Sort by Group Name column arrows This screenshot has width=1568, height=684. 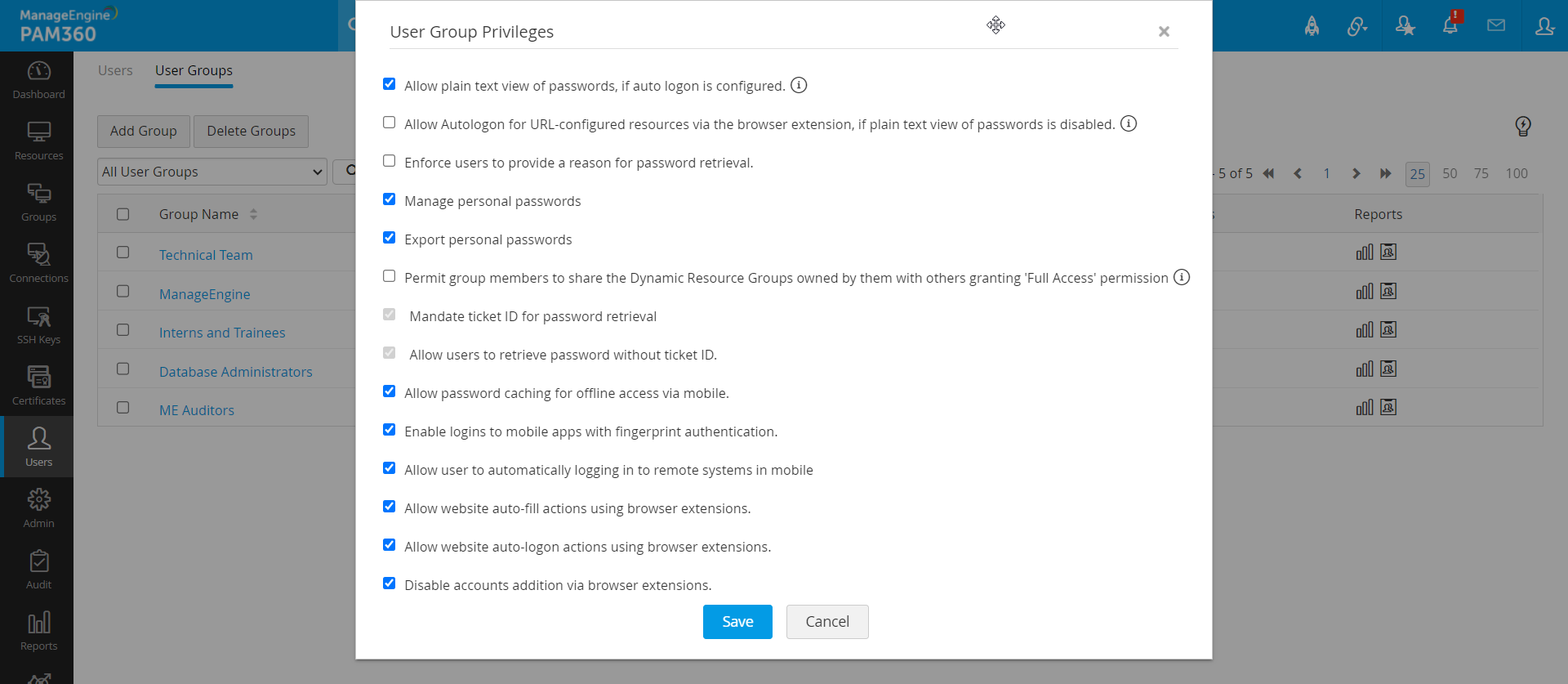pos(253,214)
